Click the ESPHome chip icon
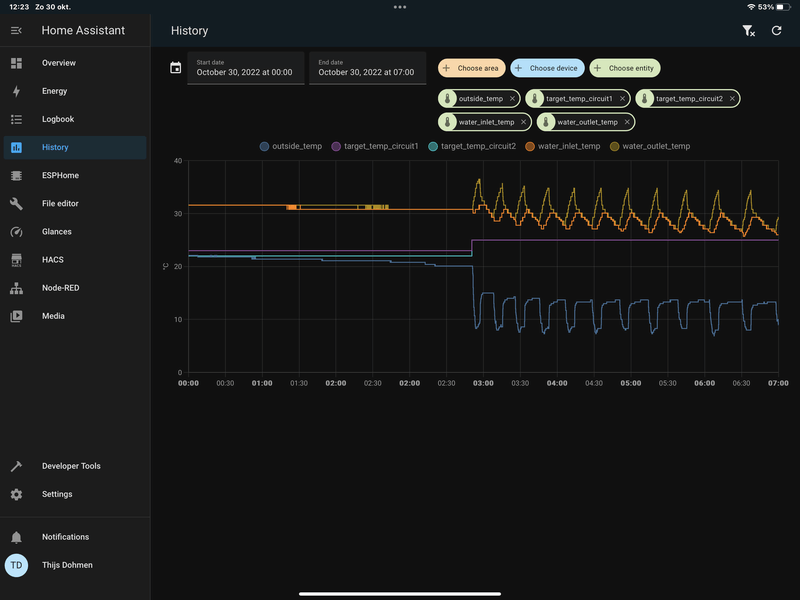Viewport: 800px width, 600px height. tap(16, 176)
